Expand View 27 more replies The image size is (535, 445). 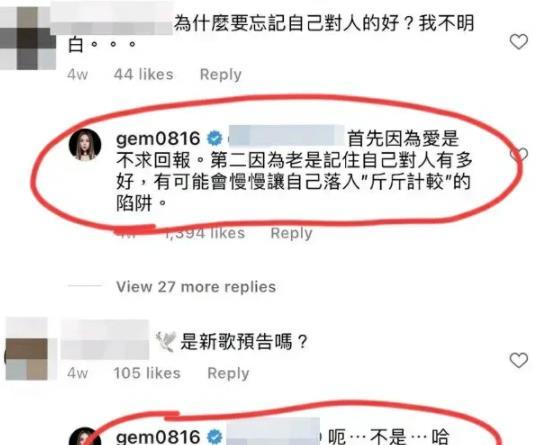196,287
